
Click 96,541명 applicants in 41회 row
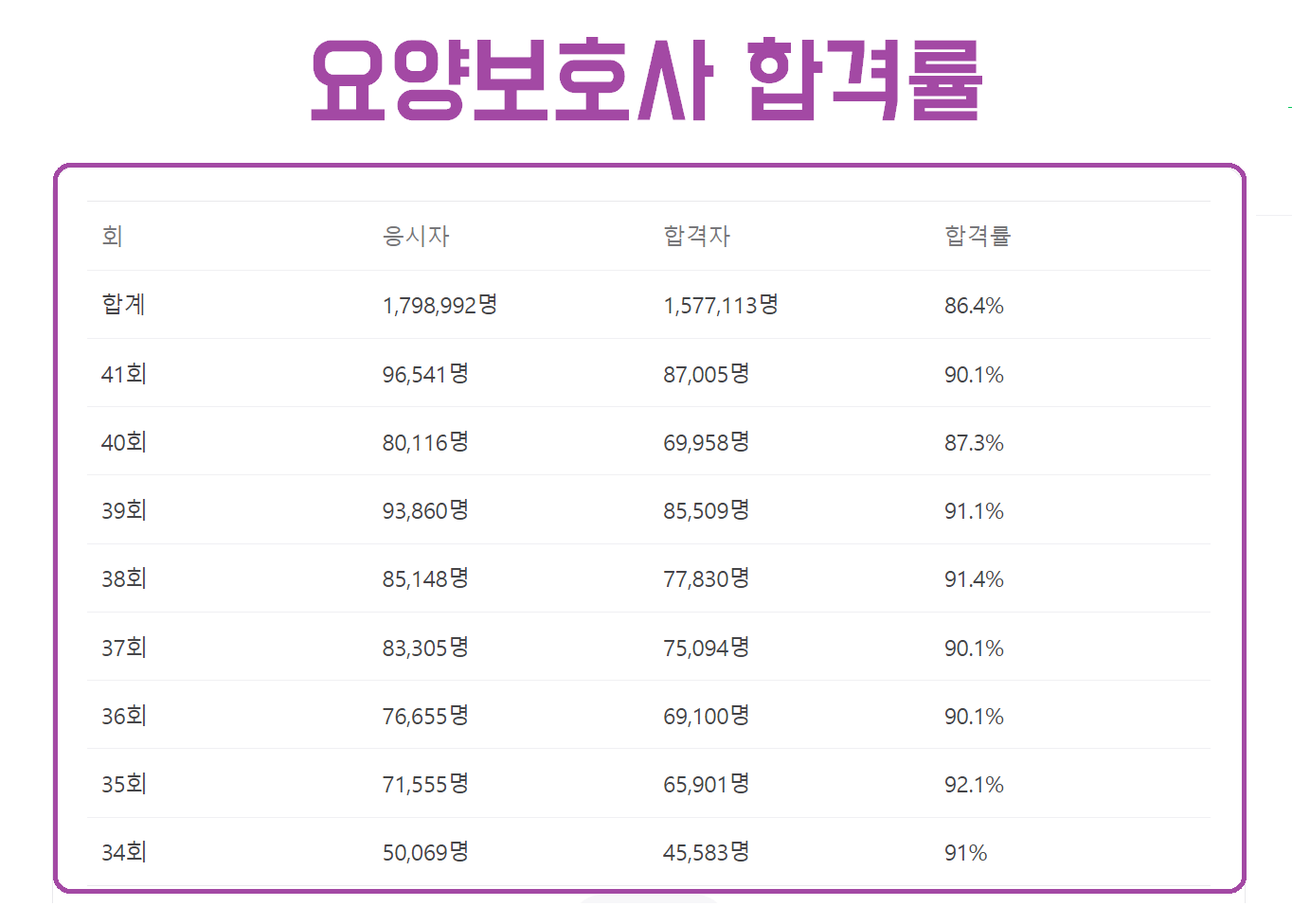pos(425,374)
